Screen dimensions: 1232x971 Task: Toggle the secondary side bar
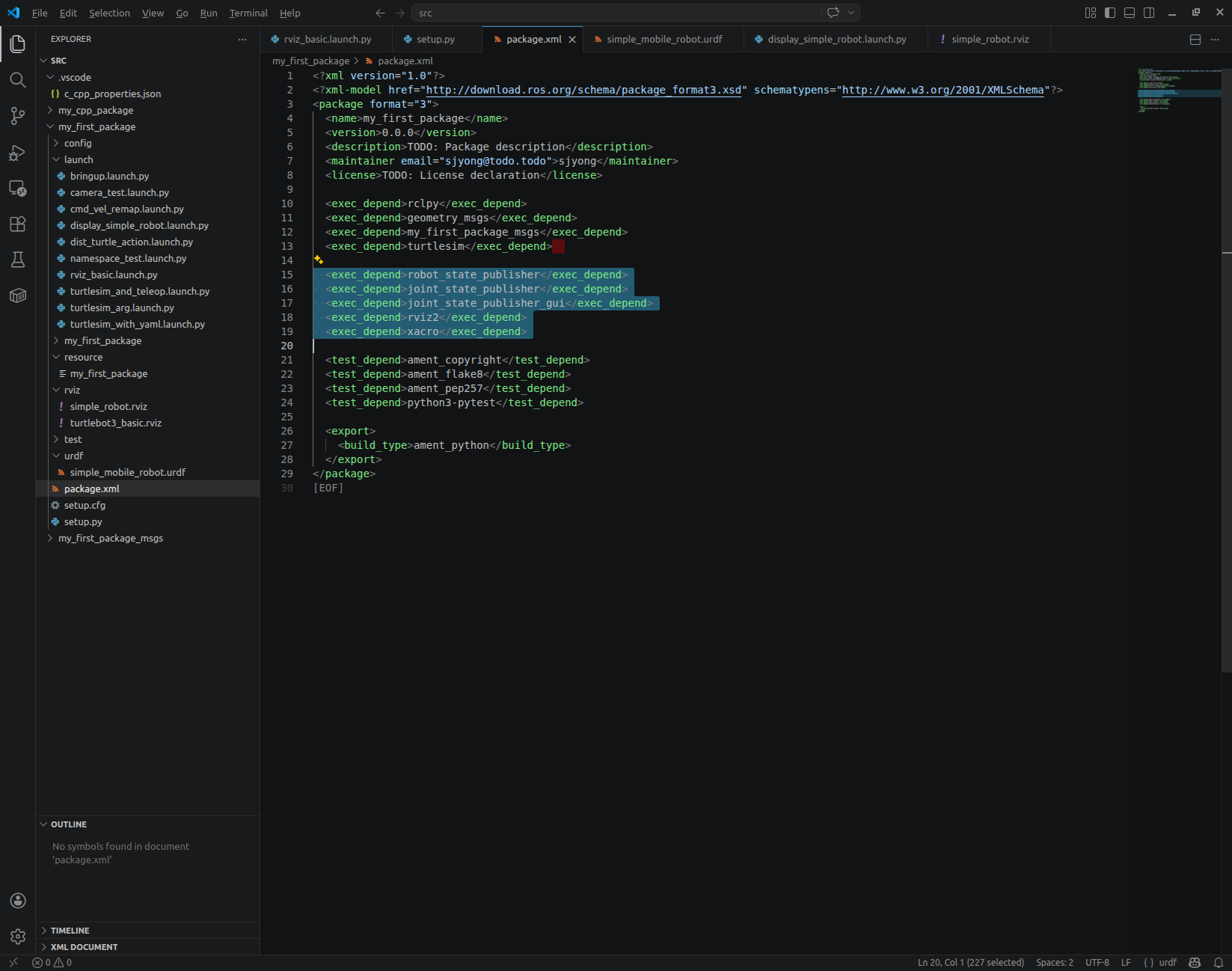tap(1149, 13)
